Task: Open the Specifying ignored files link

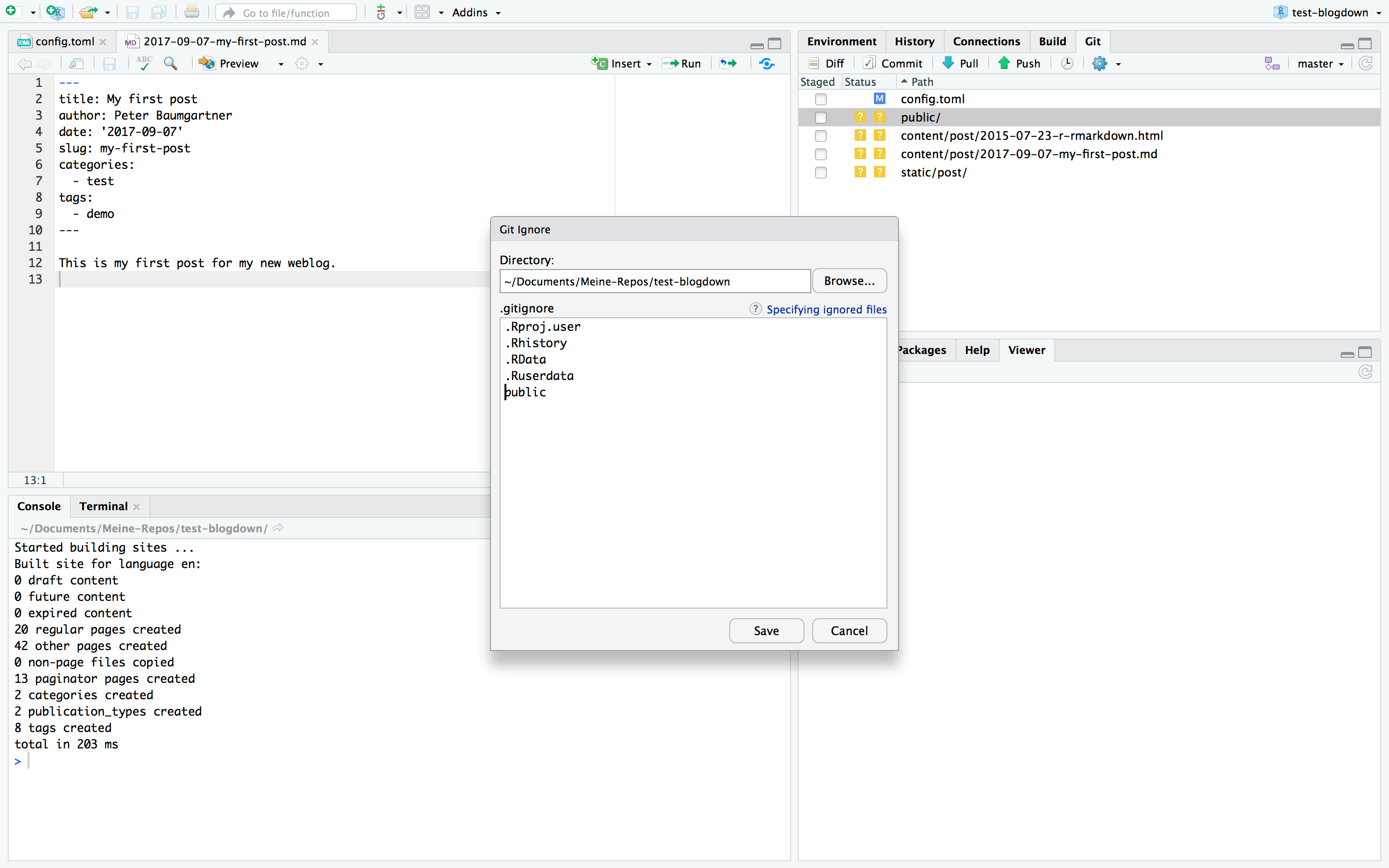Action: (x=826, y=310)
